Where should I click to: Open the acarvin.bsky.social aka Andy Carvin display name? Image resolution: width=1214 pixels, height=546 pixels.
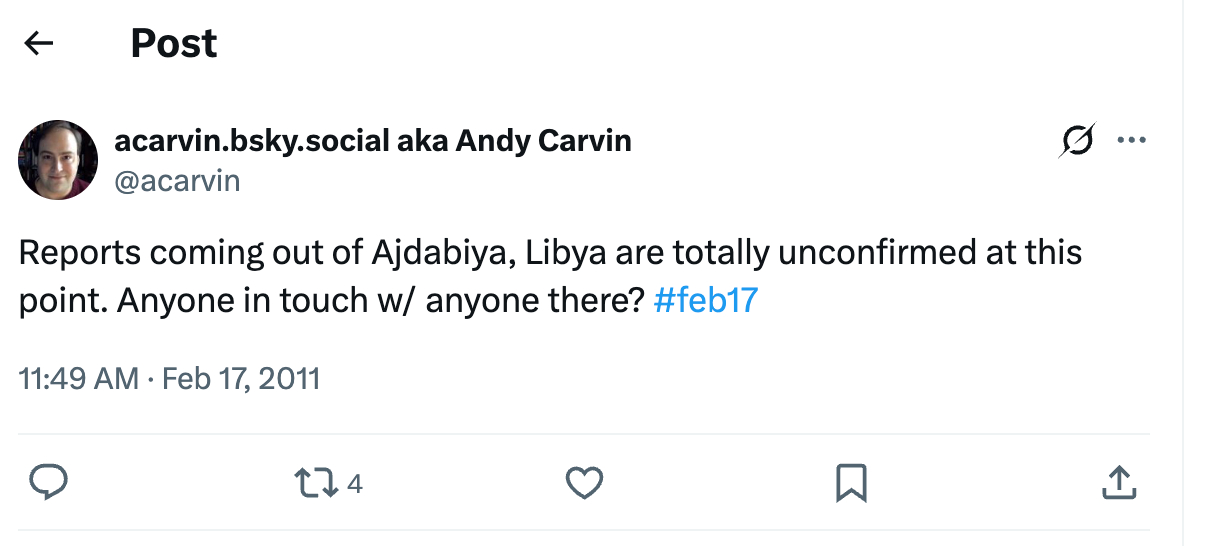[373, 141]
